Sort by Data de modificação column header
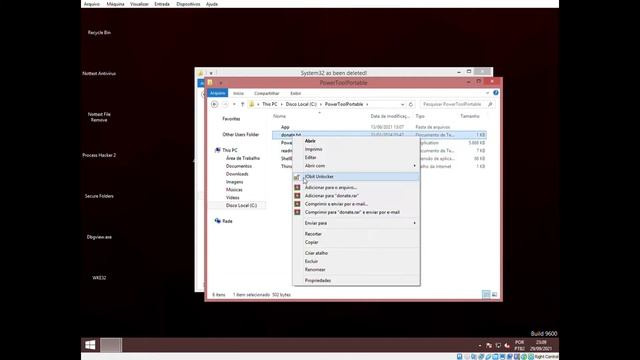This screenshot has height=360, width=640. 389,116
